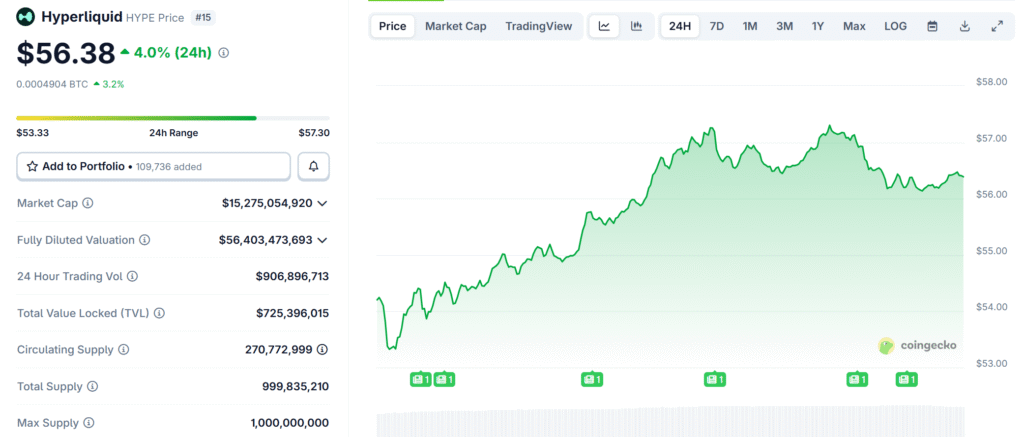Click the price alert bell icon

[x=313, y=167]
